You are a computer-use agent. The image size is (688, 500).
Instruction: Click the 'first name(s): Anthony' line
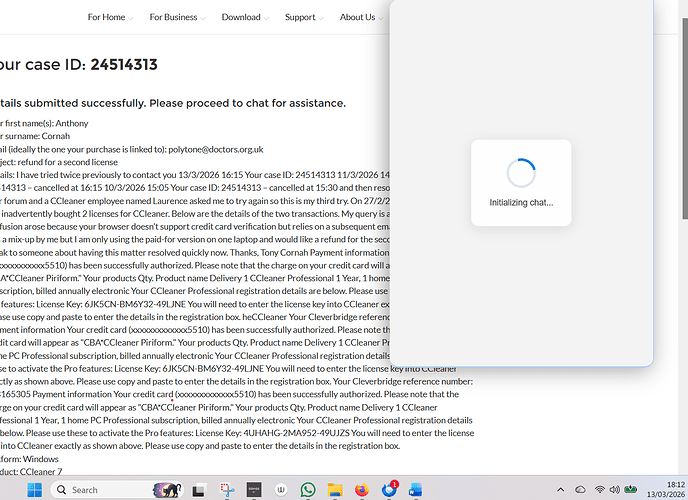44,123
